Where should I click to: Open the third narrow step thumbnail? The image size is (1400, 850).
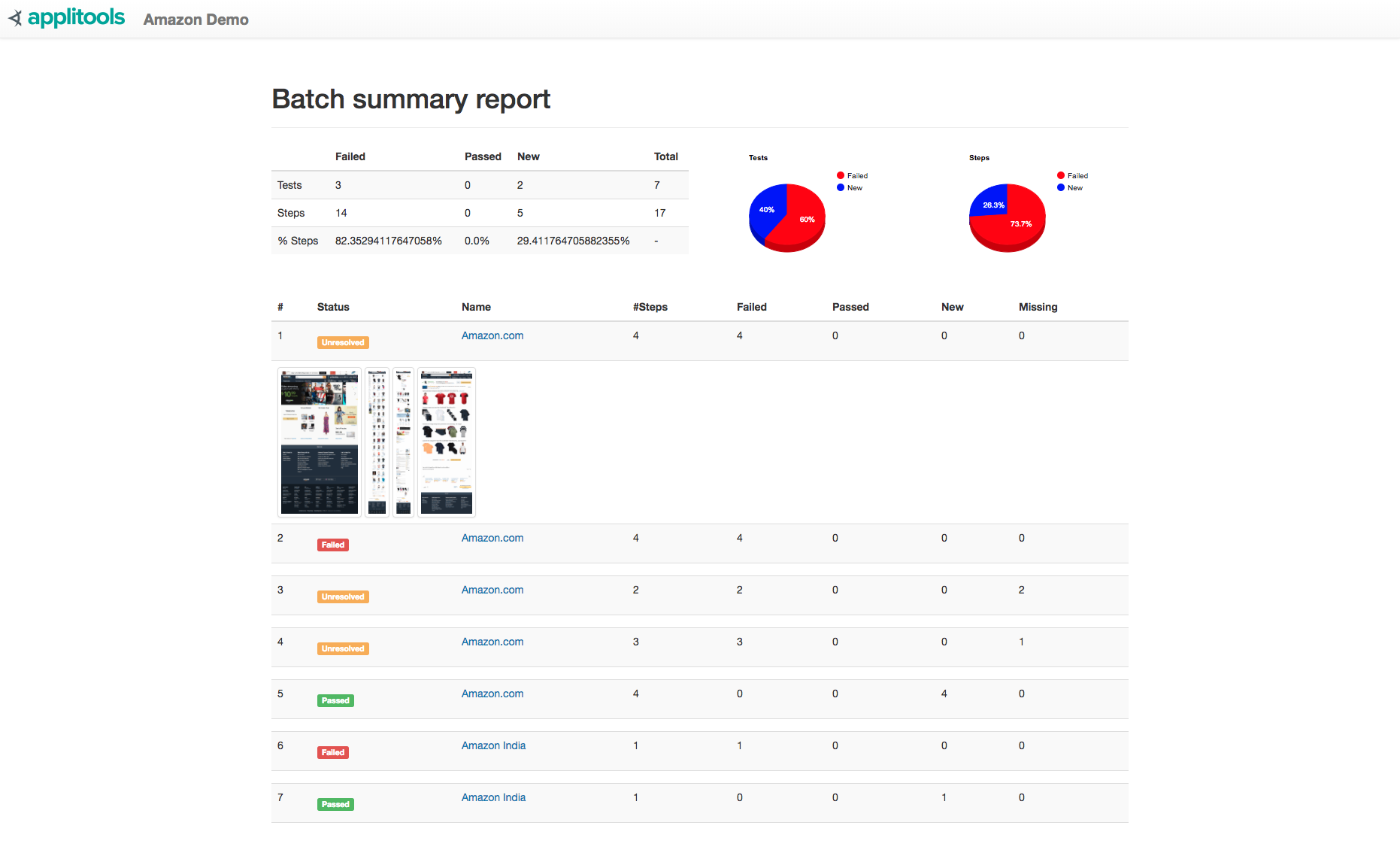[404, 442]
